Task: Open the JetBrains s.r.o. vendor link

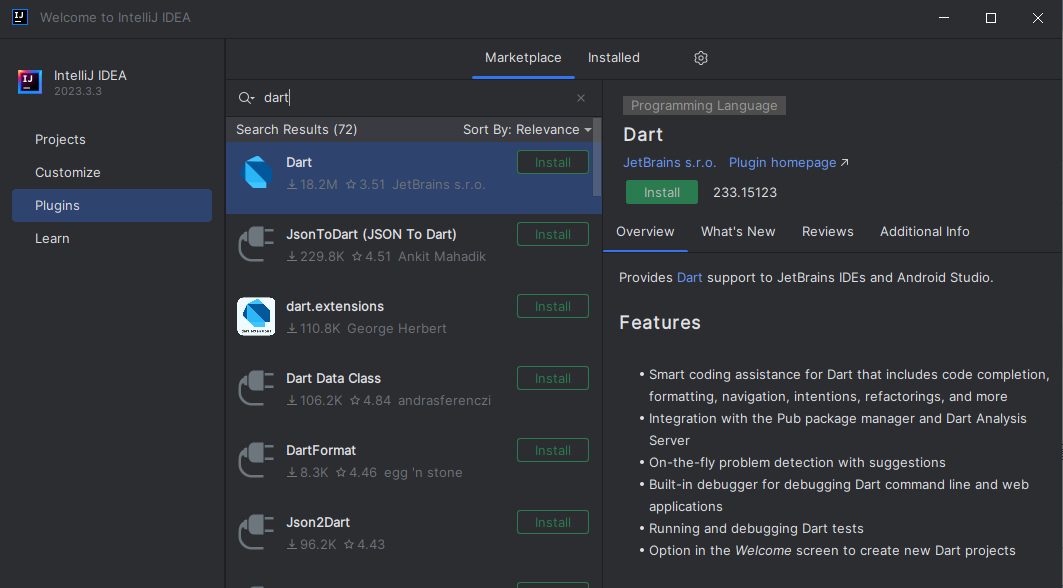Action: [x=669, y=163]
